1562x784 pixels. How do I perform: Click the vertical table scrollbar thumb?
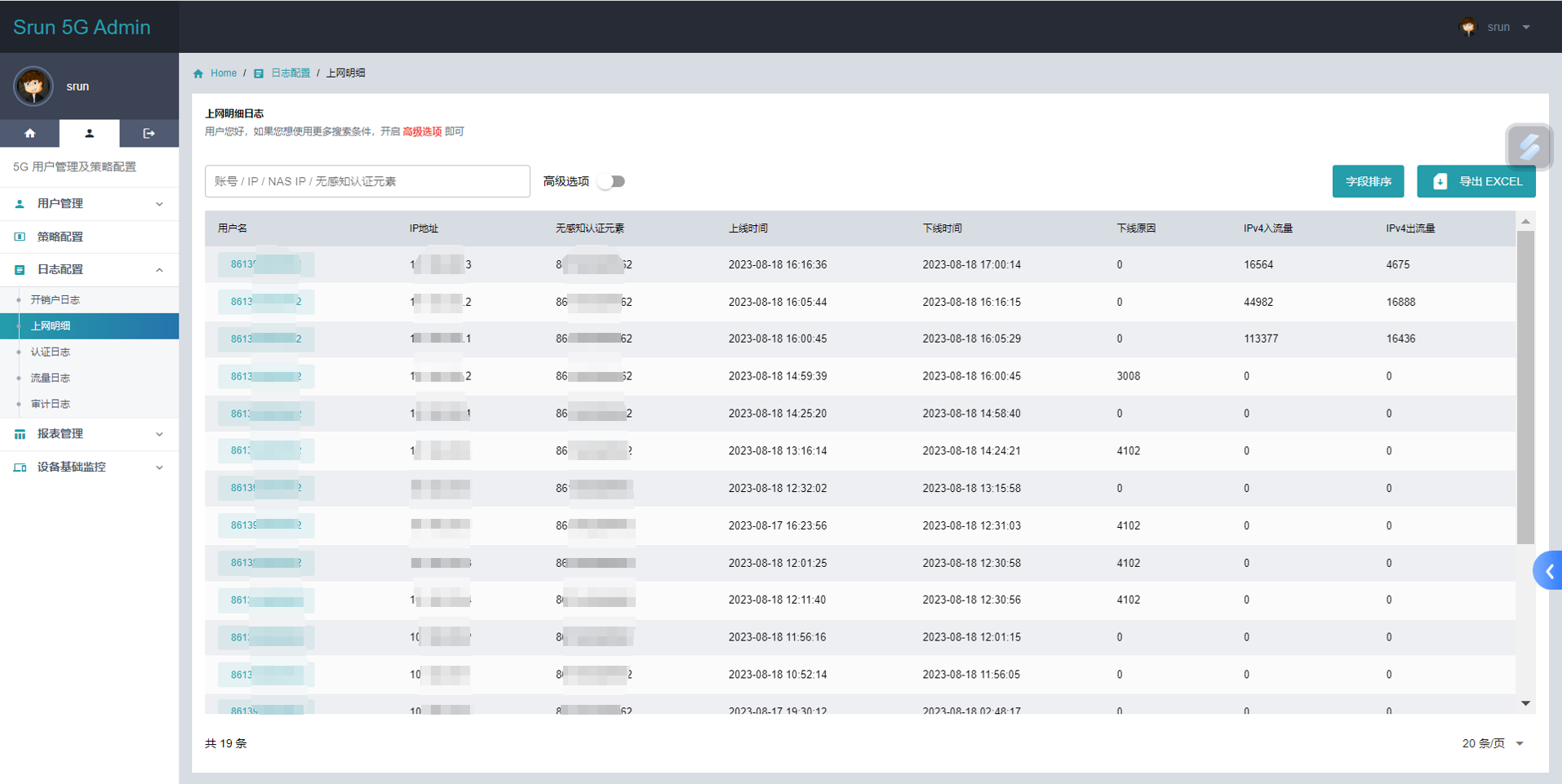pyautogui.click(x=1525, y=388)
